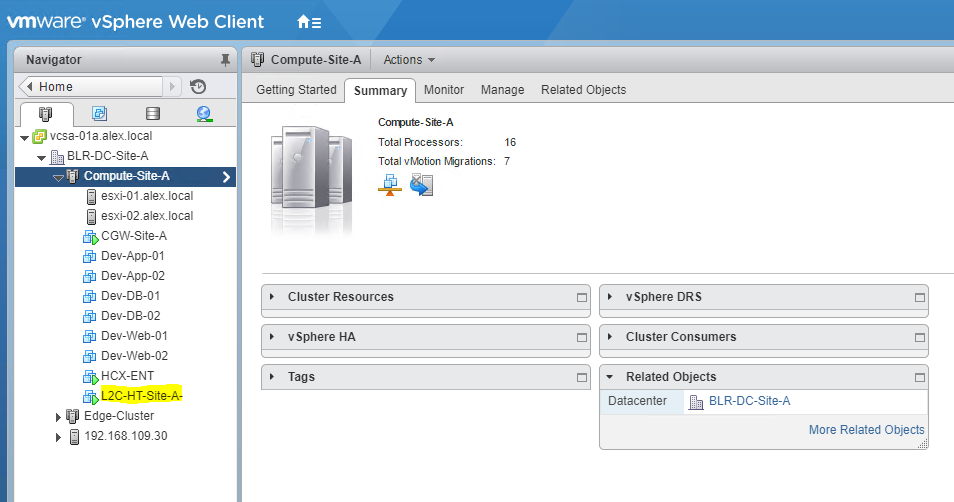
Task: Open More Related Objects link
Action: point(866,430)
